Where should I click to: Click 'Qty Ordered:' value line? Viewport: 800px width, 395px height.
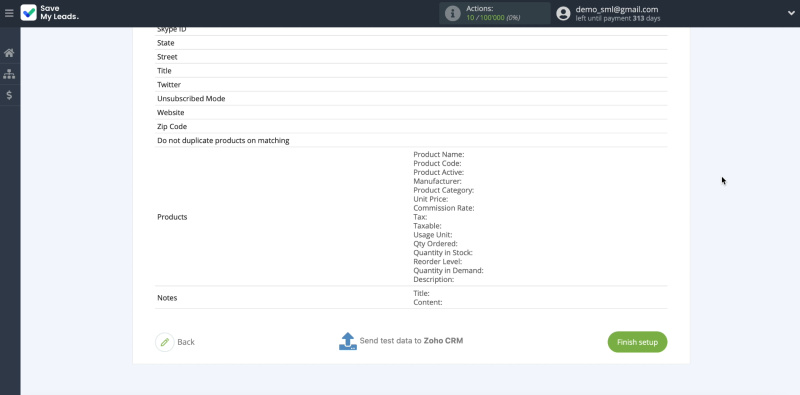[435, 244]
